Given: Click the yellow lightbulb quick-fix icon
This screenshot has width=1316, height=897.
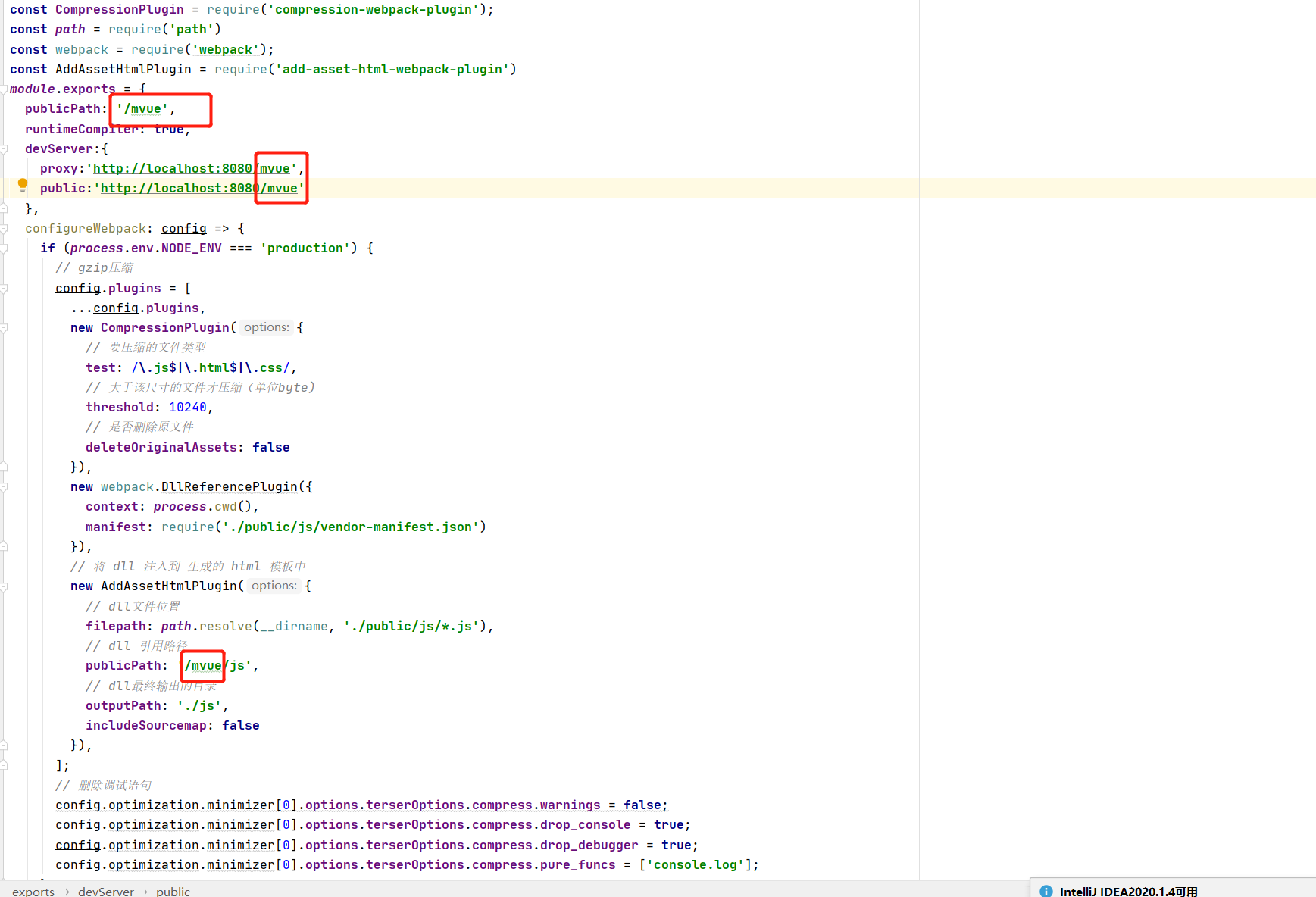Looking at the screenshot, I should click(x=23, y=185).
